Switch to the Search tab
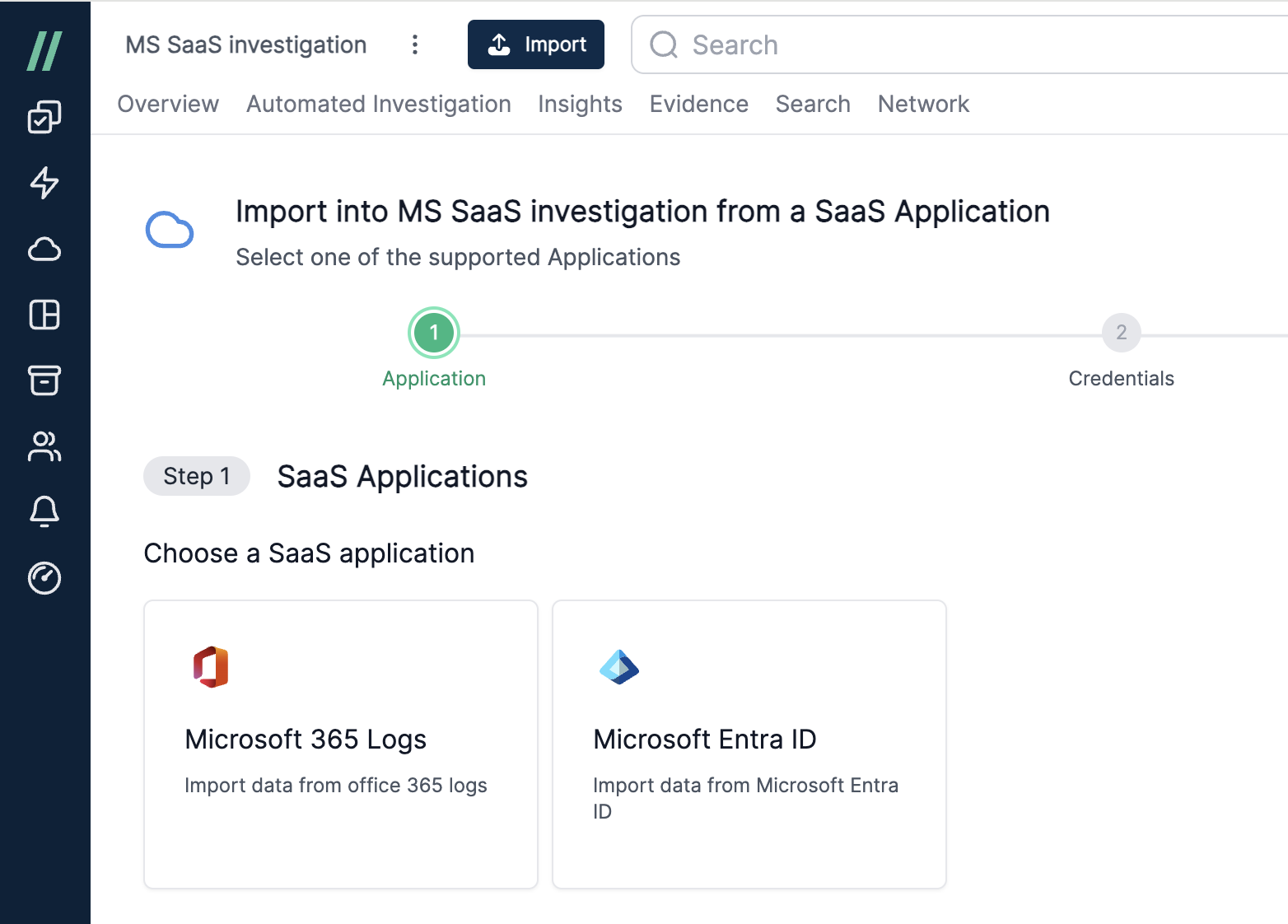 813,104
